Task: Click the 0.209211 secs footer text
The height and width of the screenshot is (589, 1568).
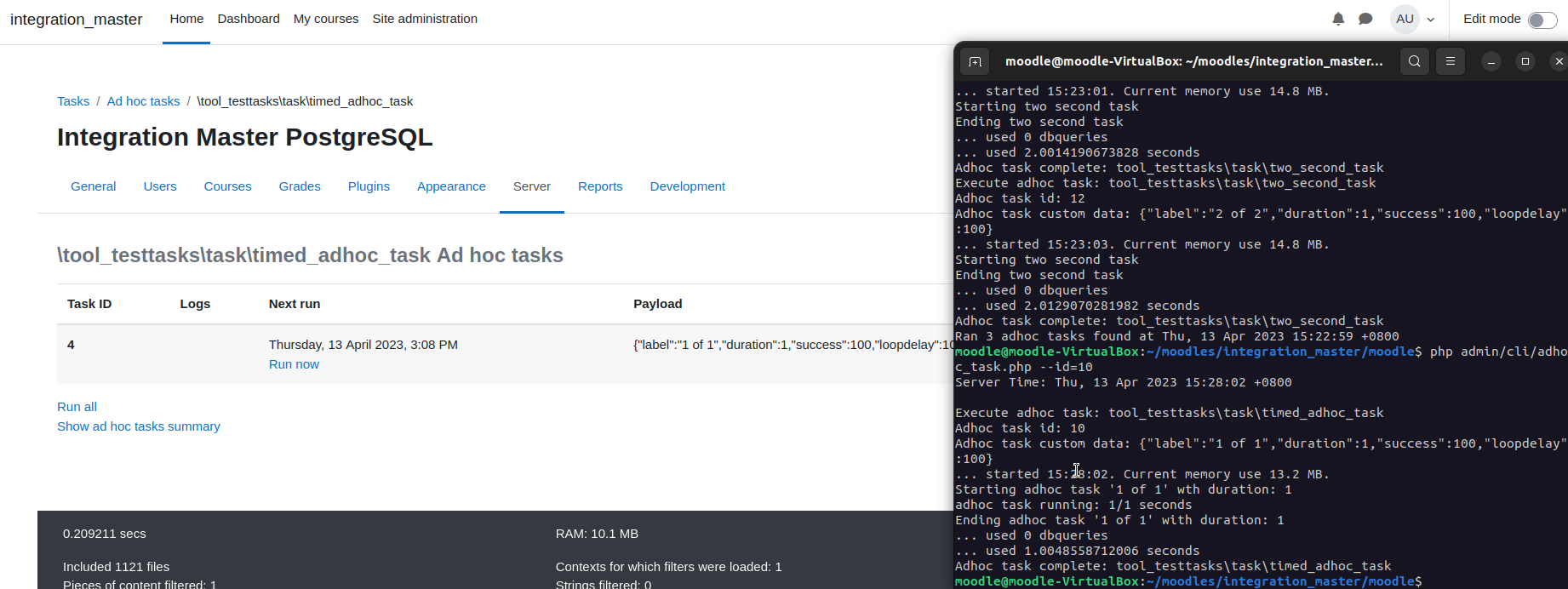Action: (105, 534)
